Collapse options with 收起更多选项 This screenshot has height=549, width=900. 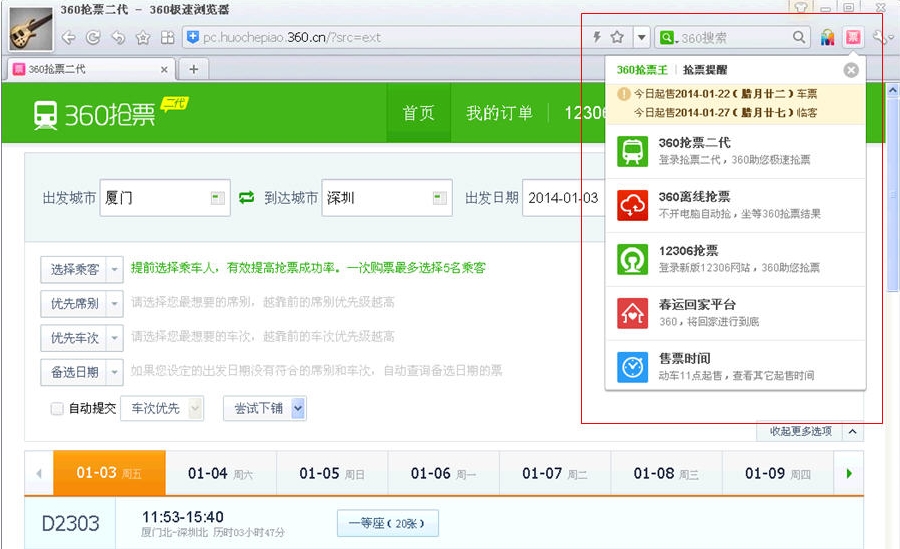tap(809, 431)
